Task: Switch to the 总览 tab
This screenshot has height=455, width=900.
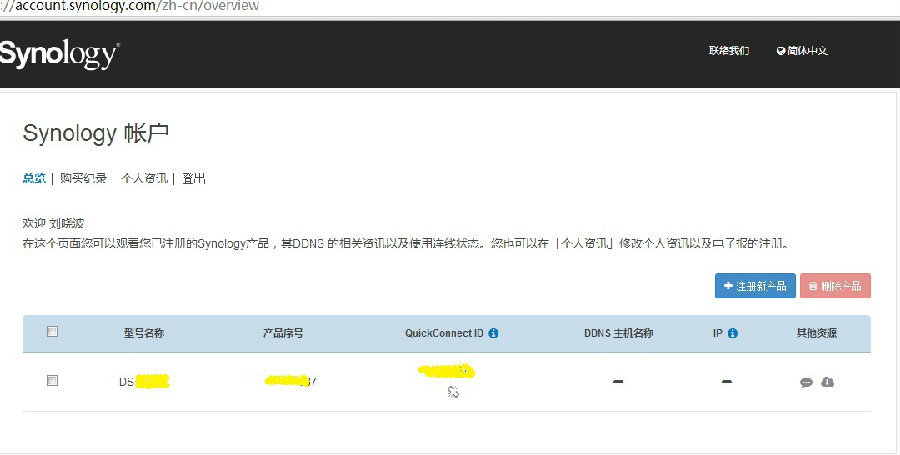Action: click(34, 178)
